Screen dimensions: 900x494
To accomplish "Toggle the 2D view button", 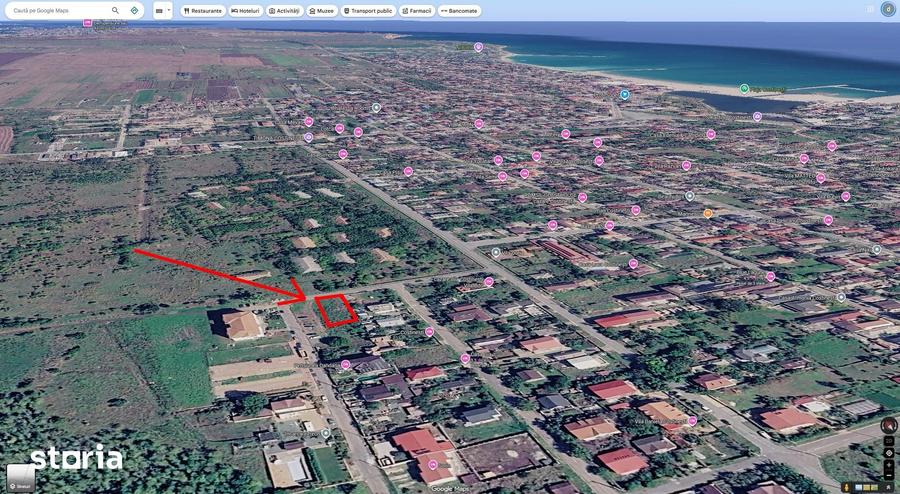I will [x=889, y=441].
